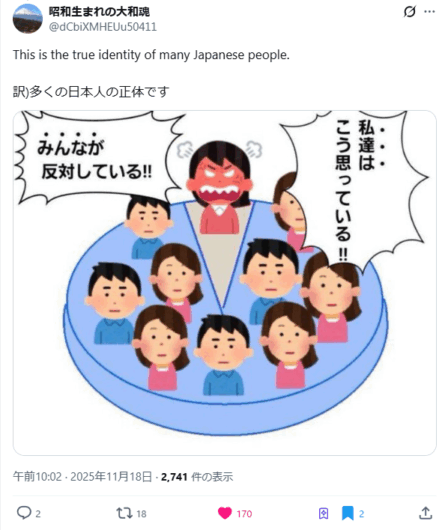Click the 午前10:02 timestamp

click(38, 477)
